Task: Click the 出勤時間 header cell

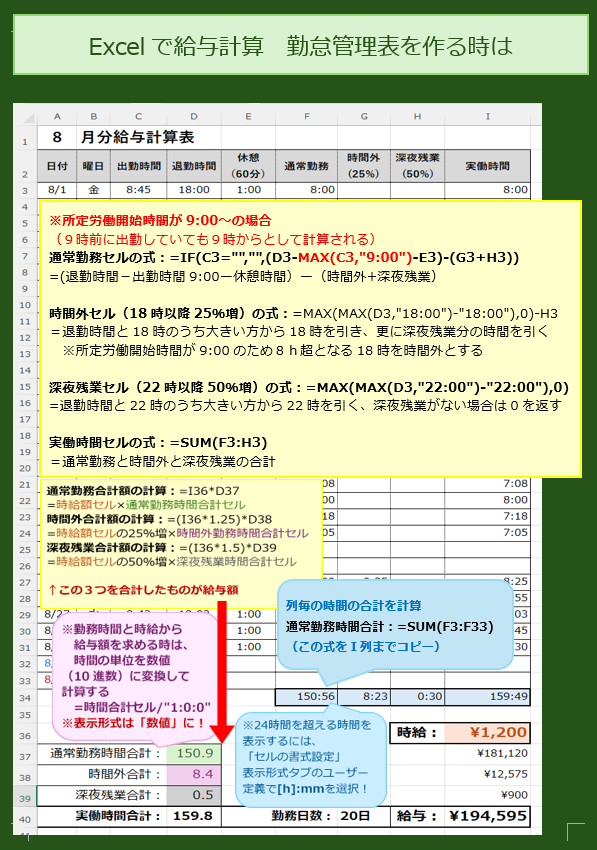Action: point(139,166)
